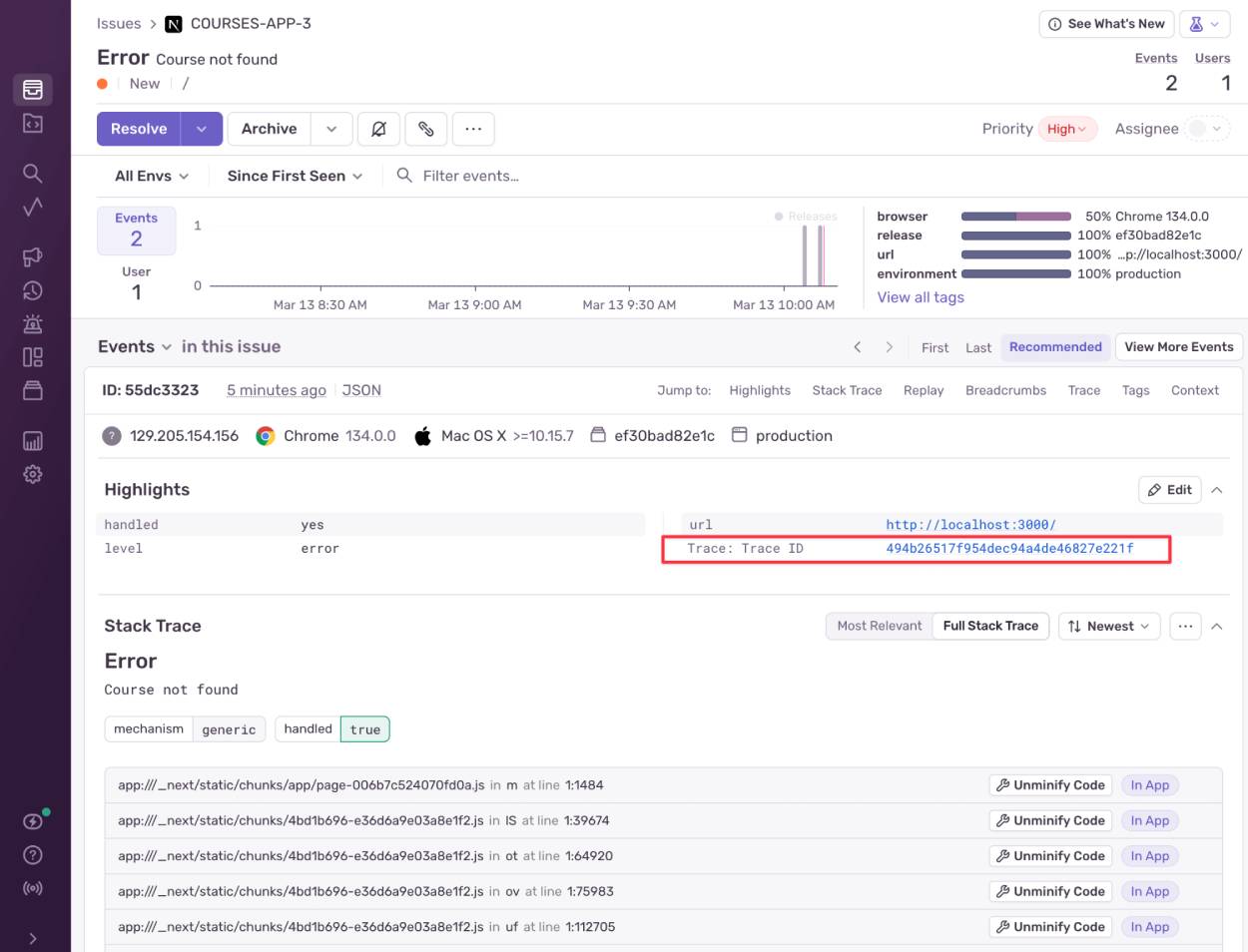The width and height of the screenshot is (1248, 952).
Task: Open Session Replays via the clock icon
Action: pos(33,290)
